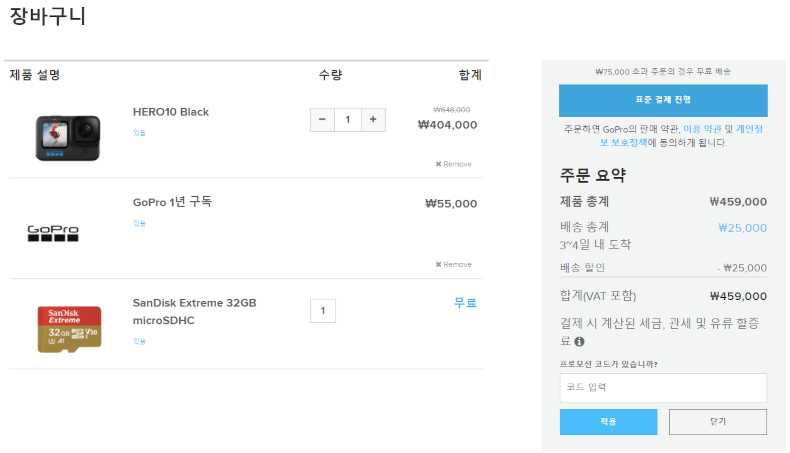This screenshot has width=790, height=453.
Task: Click the 있음 stock label under HERO10 Black
Action: (x=139, y=133)
